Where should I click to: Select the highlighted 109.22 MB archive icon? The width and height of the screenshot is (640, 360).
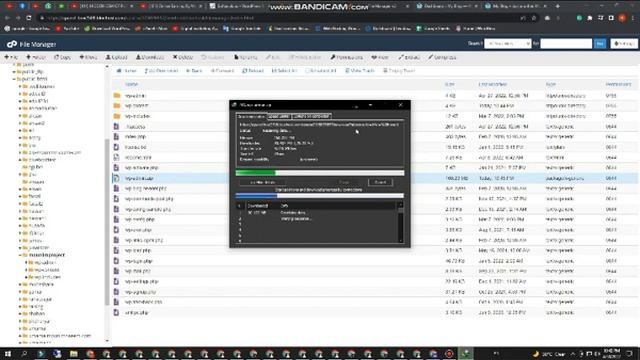(116, 178)
